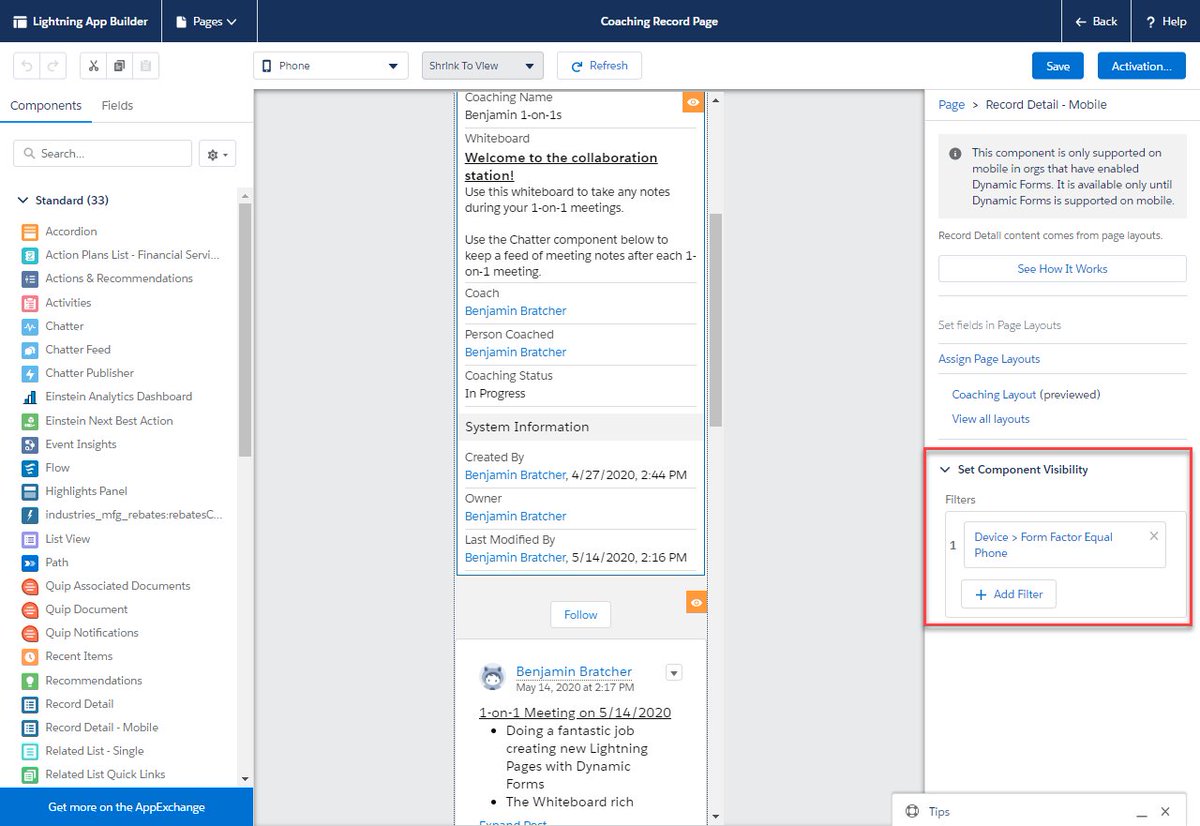Image resolution: width=1200 pixels, height=826 pixels.
Task: Click the Add Filter button
Action: [x=1008, y=594]
